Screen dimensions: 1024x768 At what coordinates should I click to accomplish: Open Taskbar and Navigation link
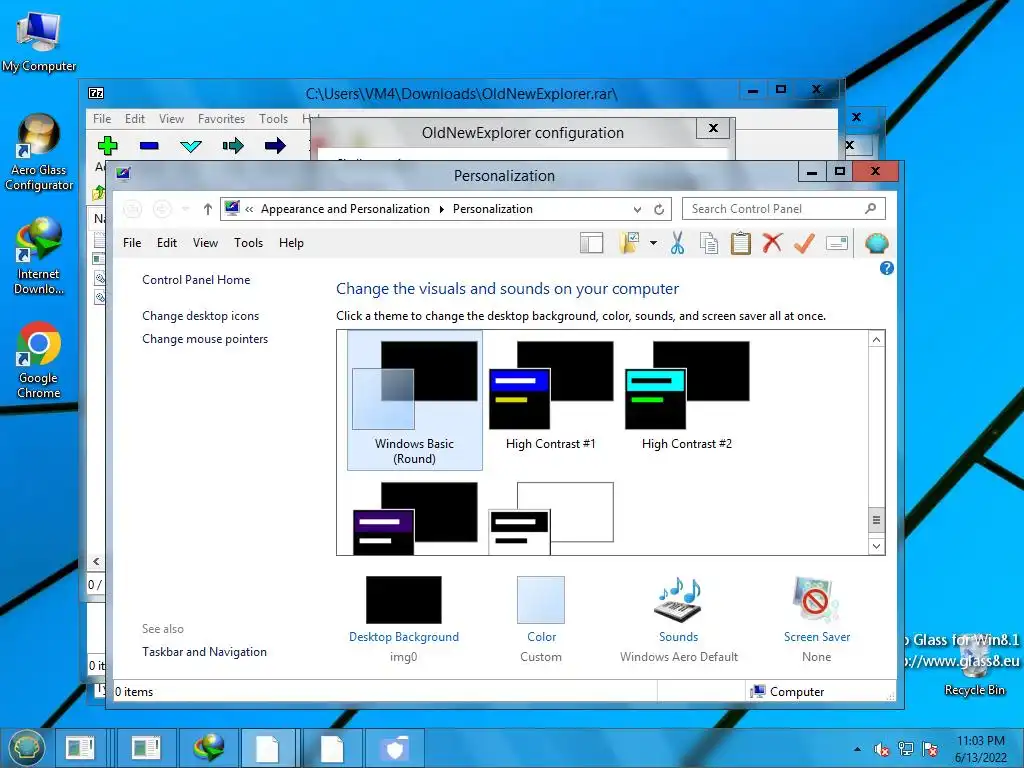(x=204, y=652)
